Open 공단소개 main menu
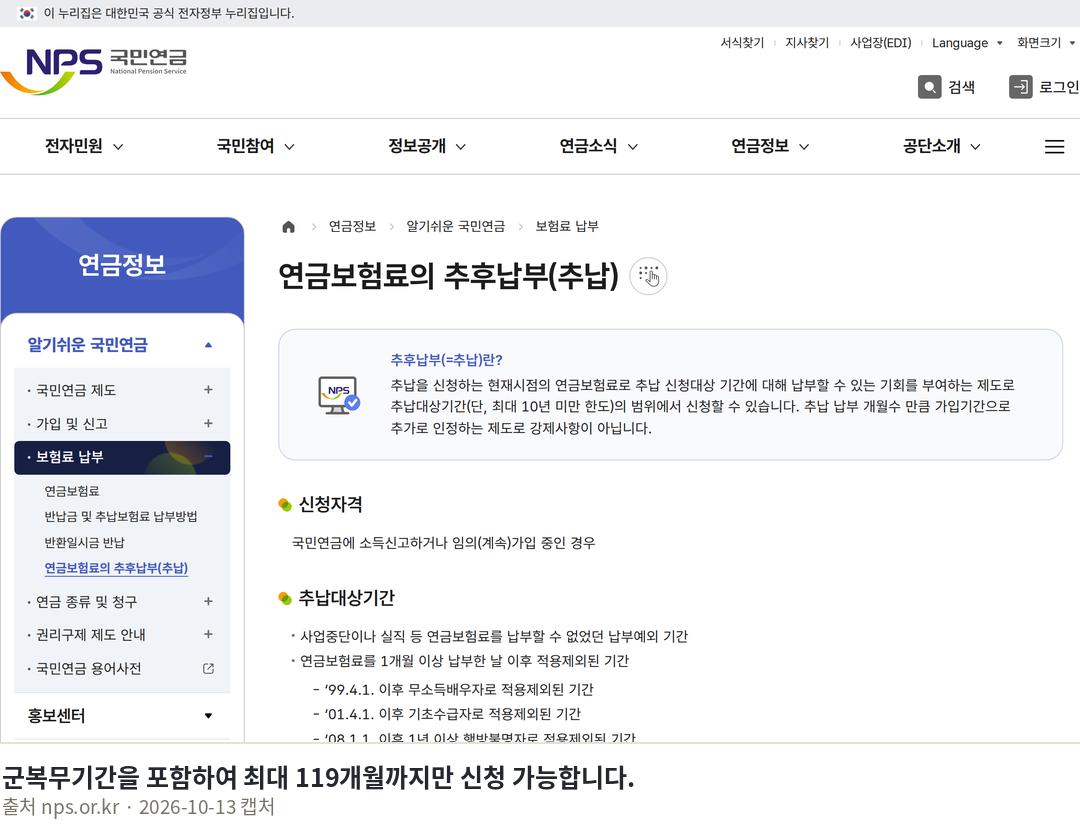This screenshot has width=1080, height=829. click(x=942, y=146)
